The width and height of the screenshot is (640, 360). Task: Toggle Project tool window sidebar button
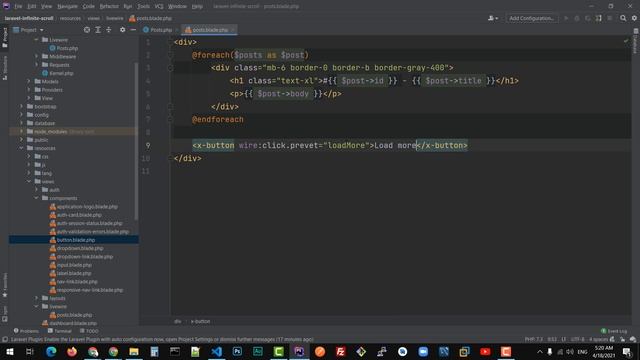(x=5, y=38)
